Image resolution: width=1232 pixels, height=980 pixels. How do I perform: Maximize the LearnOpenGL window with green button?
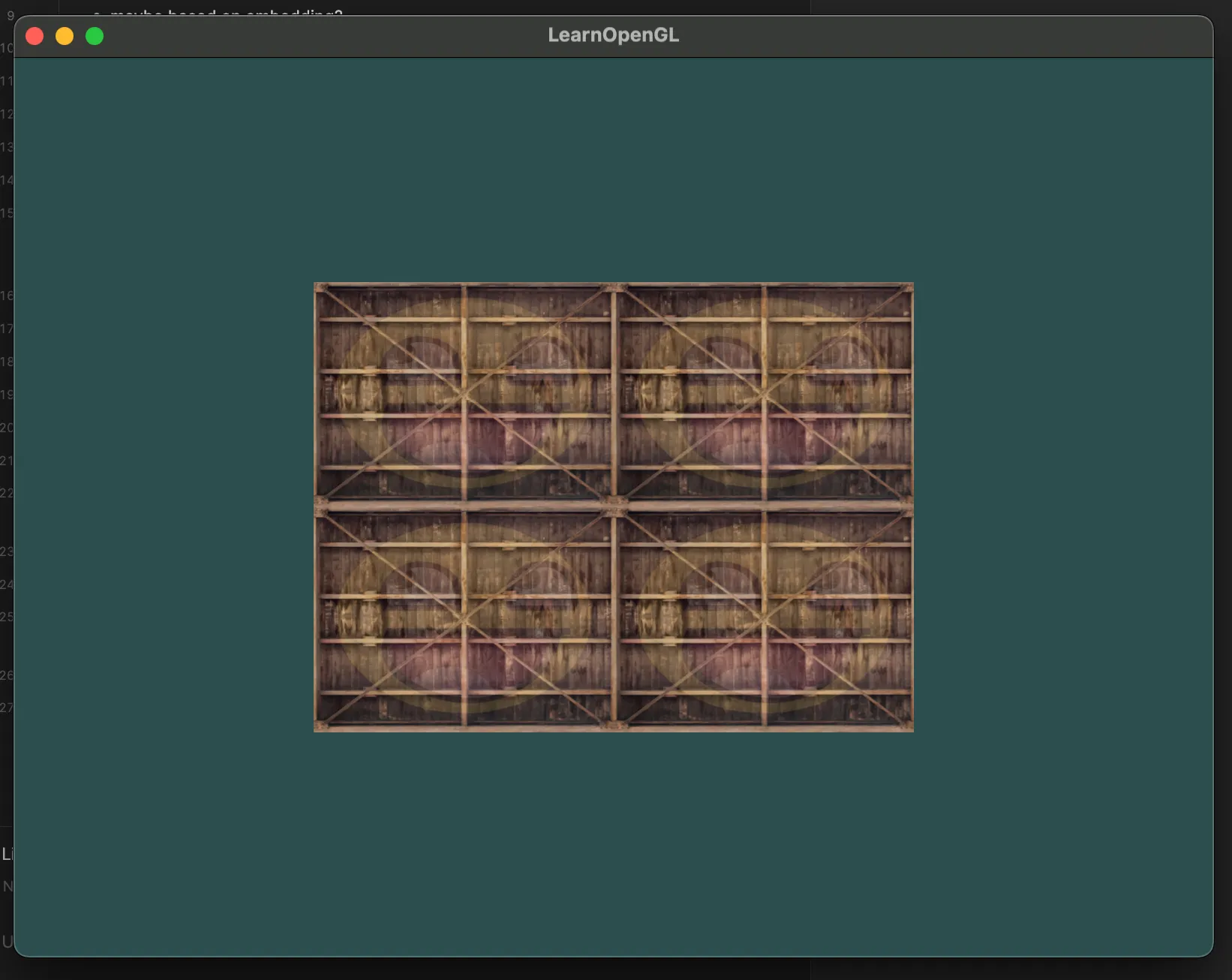pyautogui.click(x=95, y=36)
